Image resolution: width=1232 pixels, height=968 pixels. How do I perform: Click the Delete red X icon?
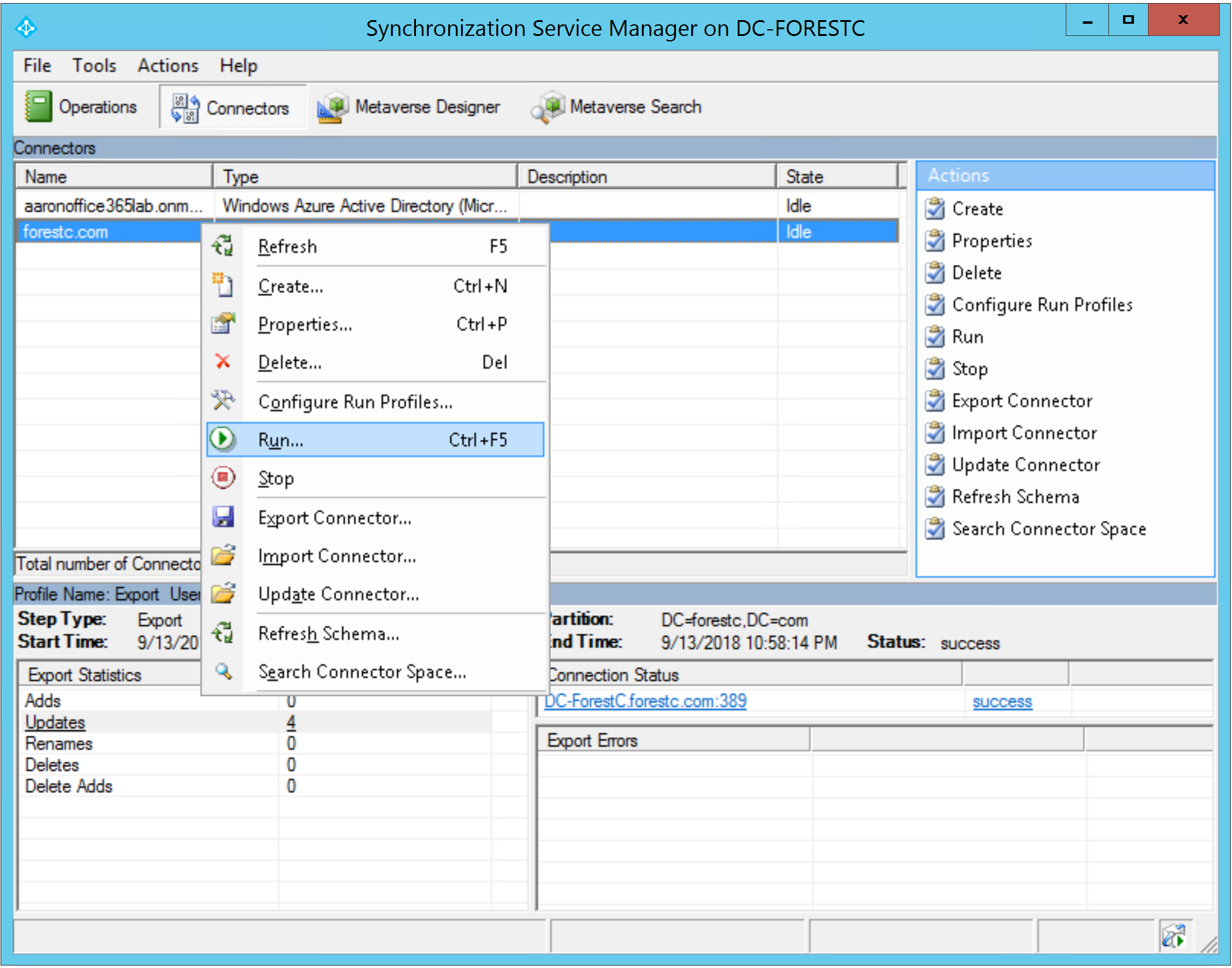223,362
